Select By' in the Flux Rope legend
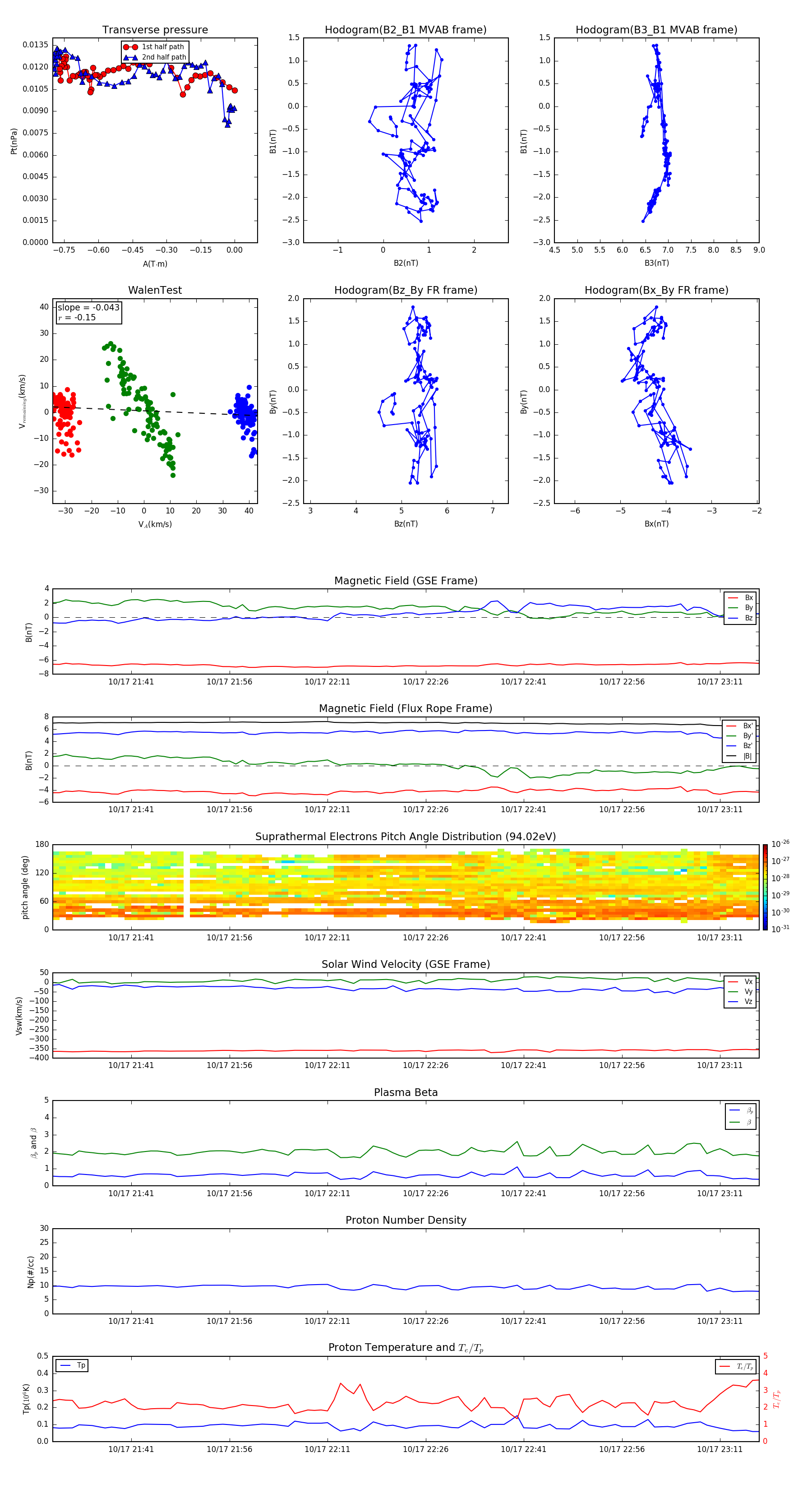Screen dimensions: 812x1489 point(740,736)
